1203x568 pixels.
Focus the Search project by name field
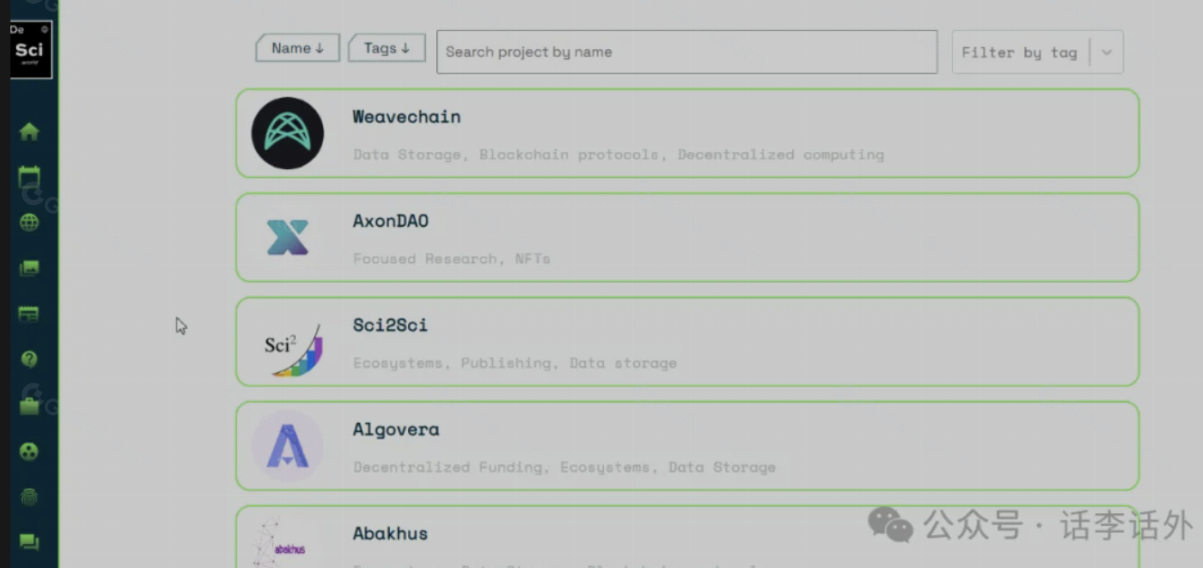click(x=686, y=52)
